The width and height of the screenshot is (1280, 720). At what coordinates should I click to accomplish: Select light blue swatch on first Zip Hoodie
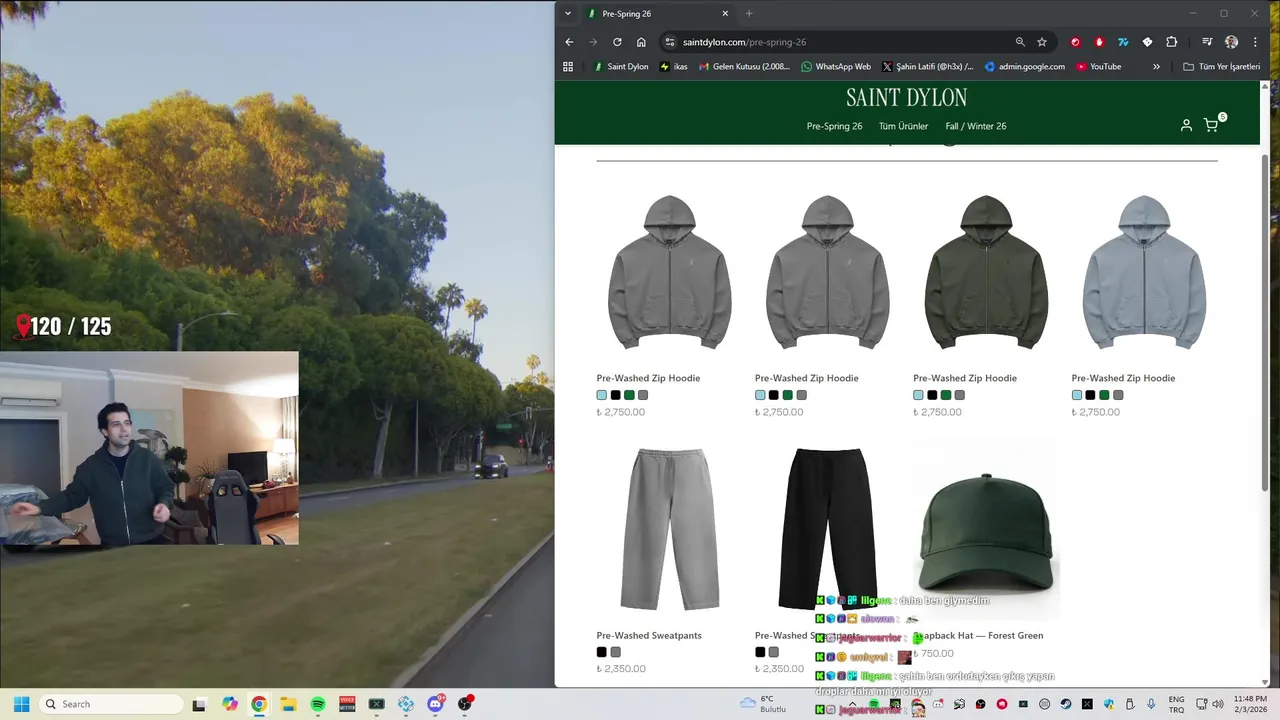[602, 395]
